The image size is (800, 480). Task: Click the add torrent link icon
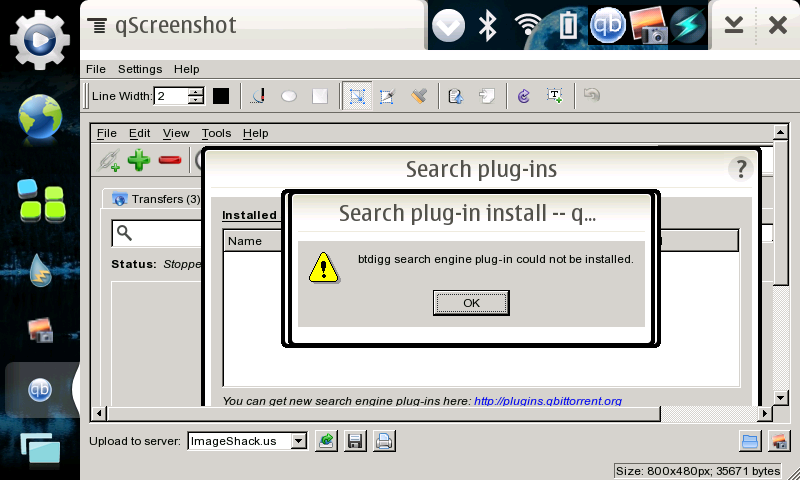tap(109, 160)
